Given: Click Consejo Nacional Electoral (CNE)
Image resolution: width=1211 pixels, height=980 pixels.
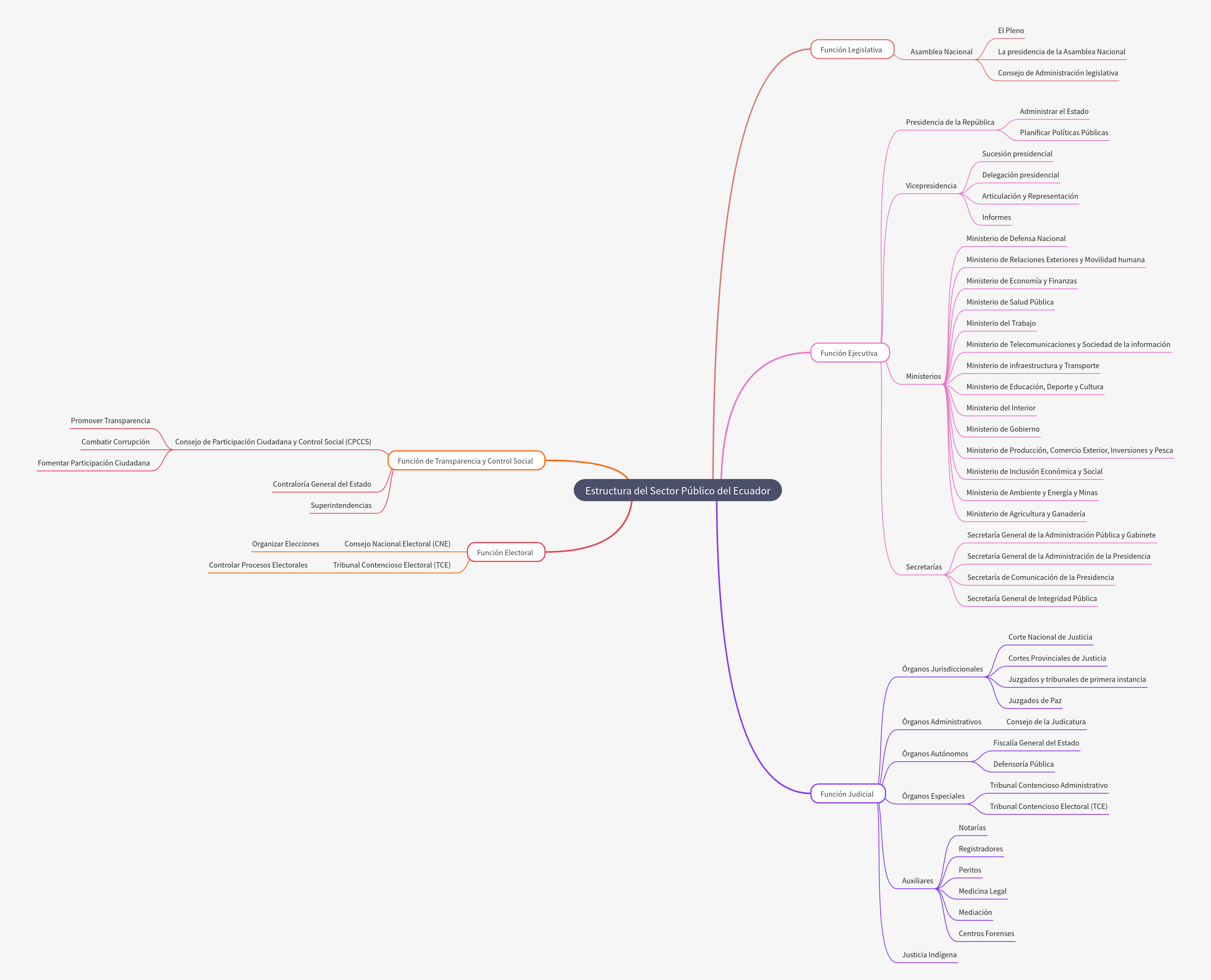Looking at the screenshot, I should coord(397,544).
